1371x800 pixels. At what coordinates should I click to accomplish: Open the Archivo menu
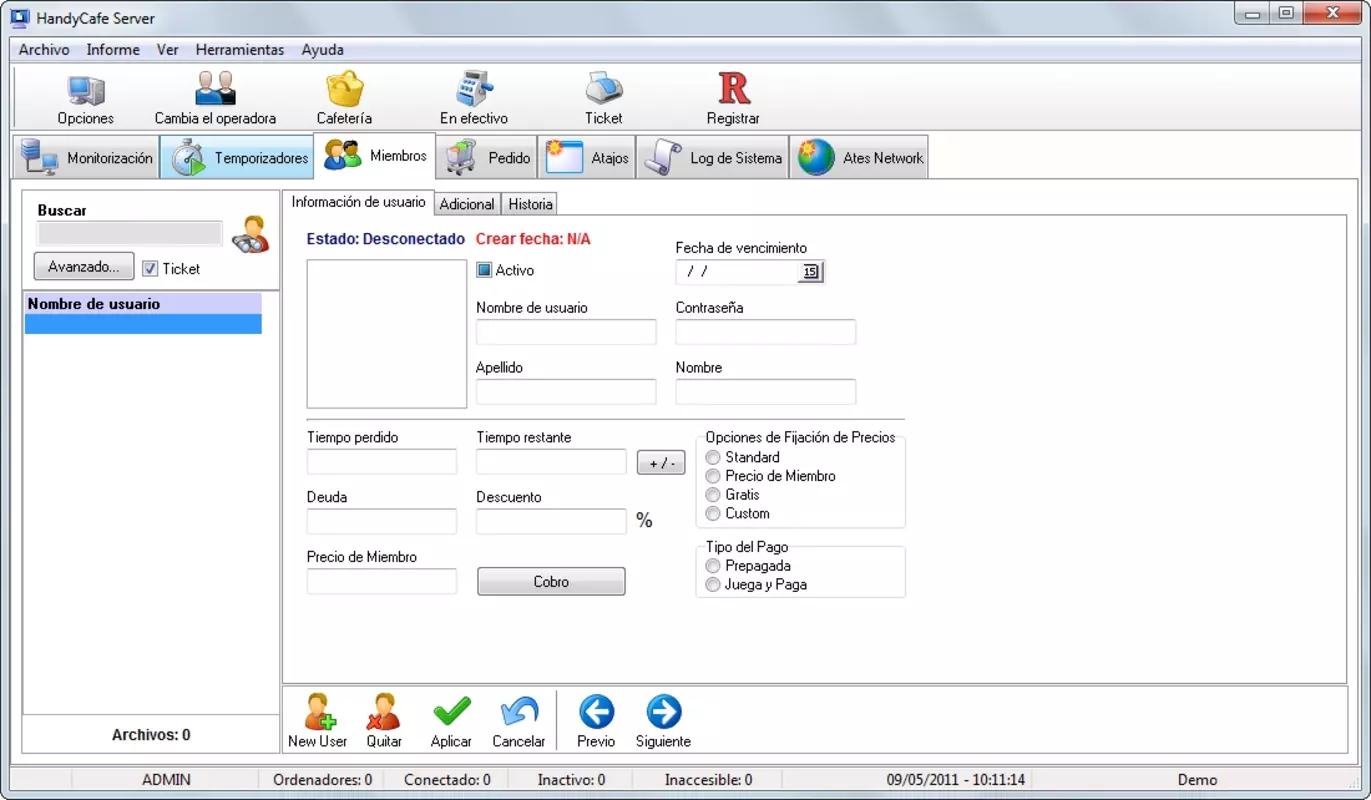tap(44, 49)
